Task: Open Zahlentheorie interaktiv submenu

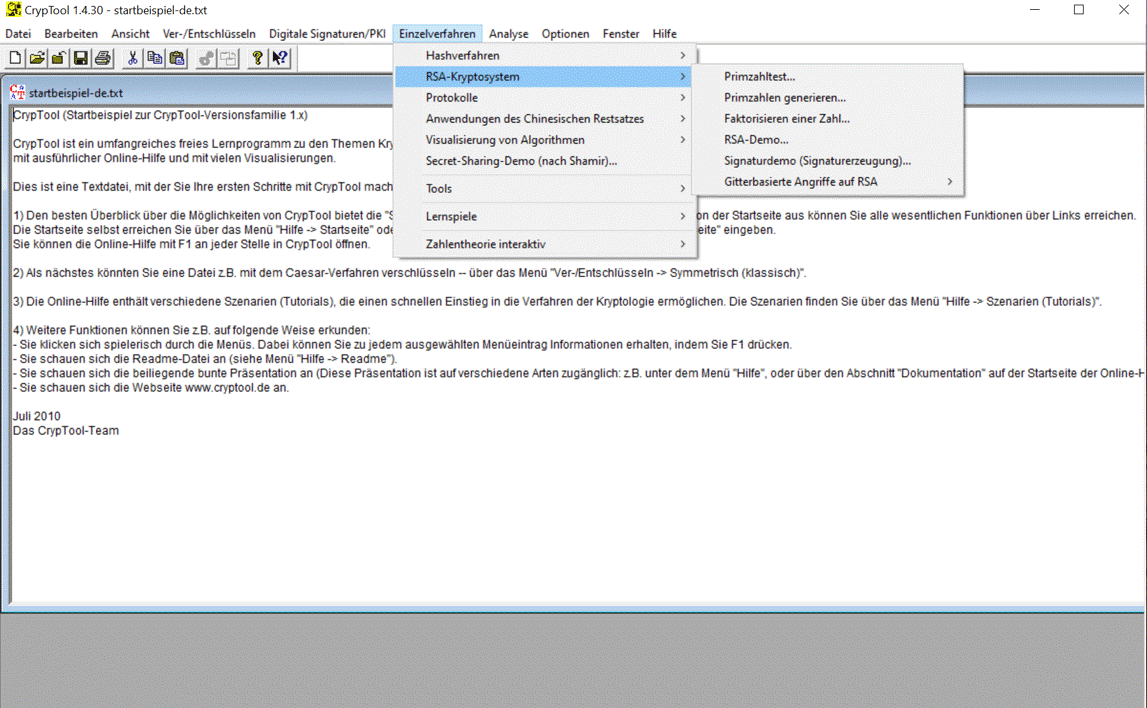Action: click(546, 244)
